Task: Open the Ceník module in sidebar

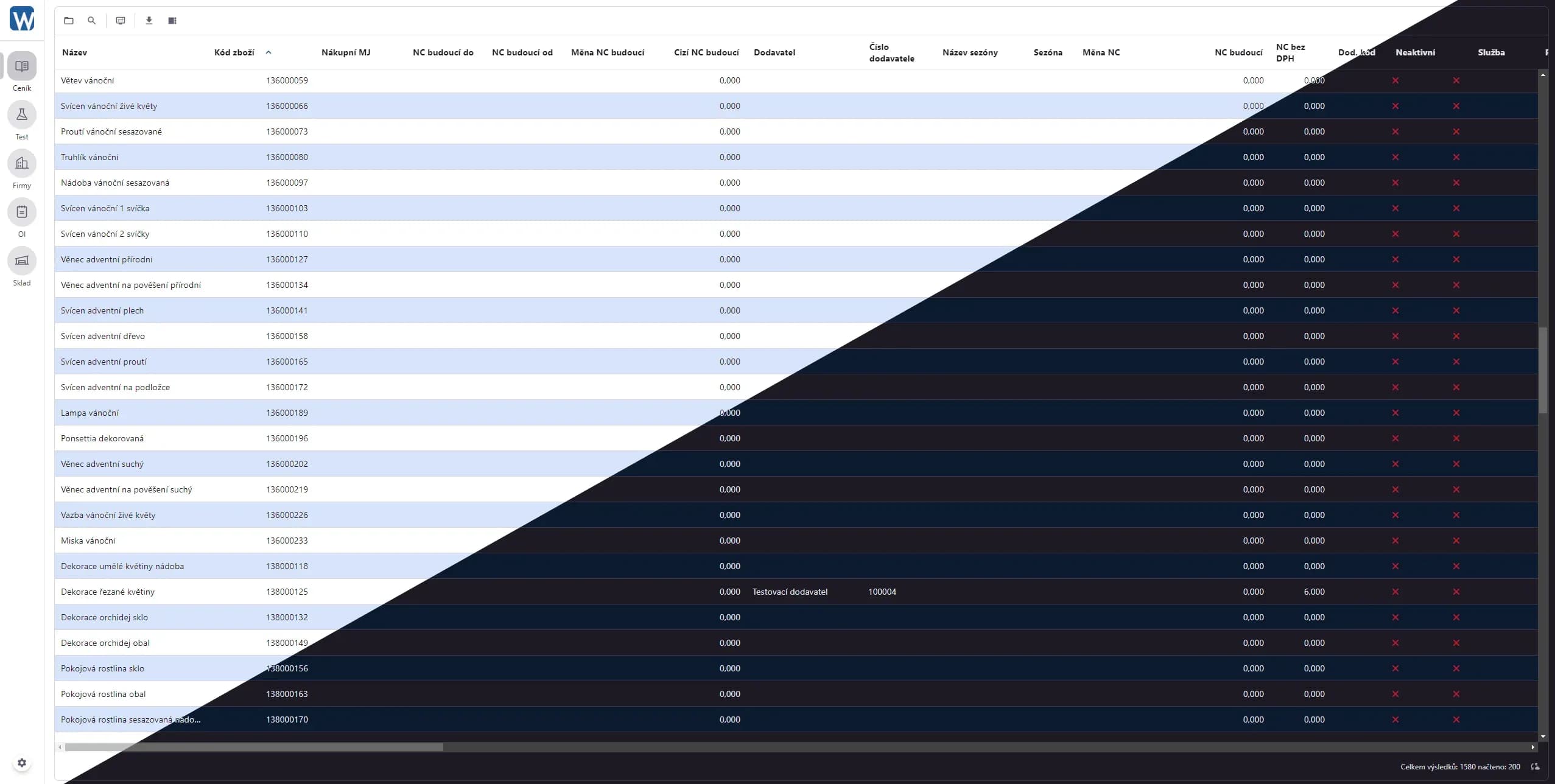Action: click(22, 66)
